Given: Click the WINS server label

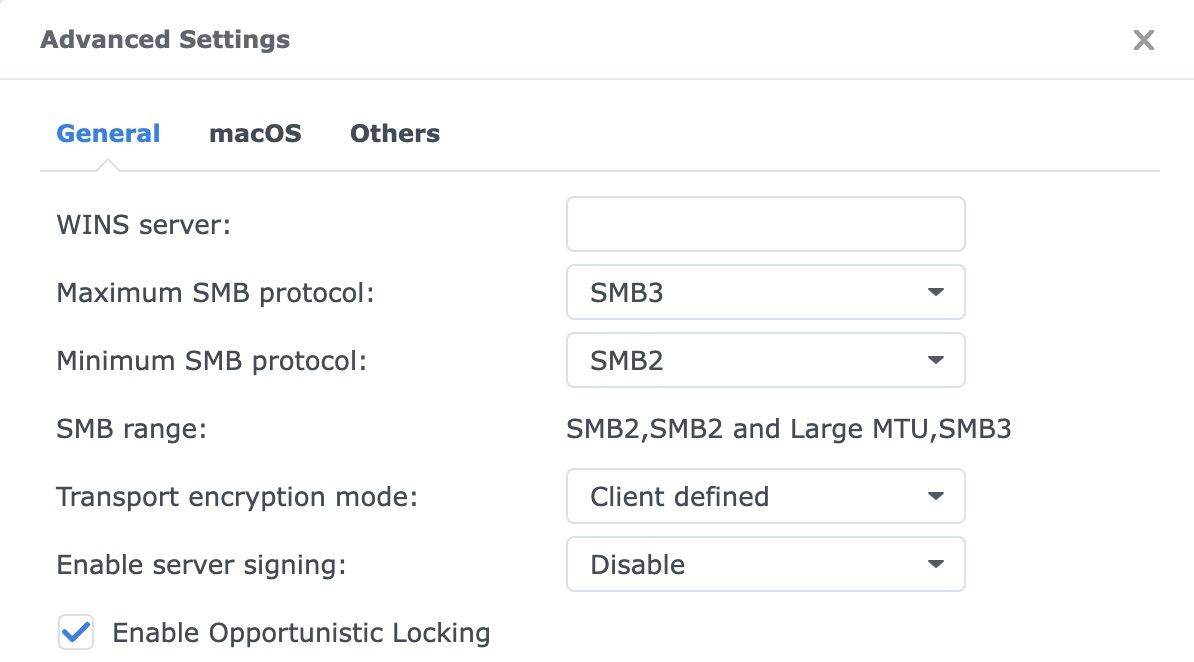Looking at the screenshot, I should click(x=143, y=225).
